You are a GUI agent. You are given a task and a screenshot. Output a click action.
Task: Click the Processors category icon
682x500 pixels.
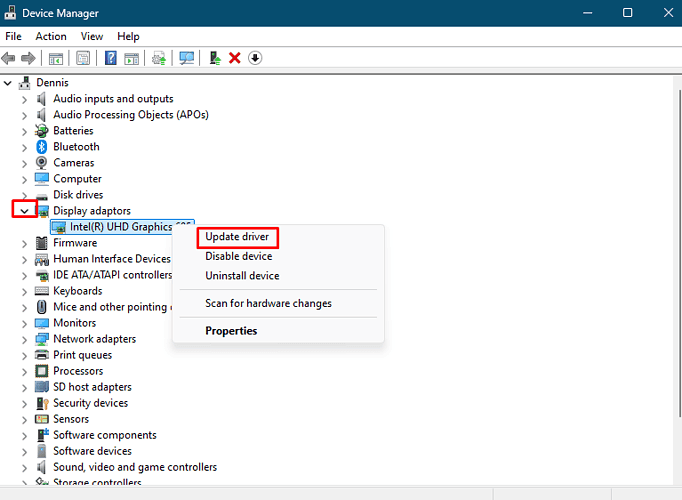pyautogui.click(x=41, y=371)
